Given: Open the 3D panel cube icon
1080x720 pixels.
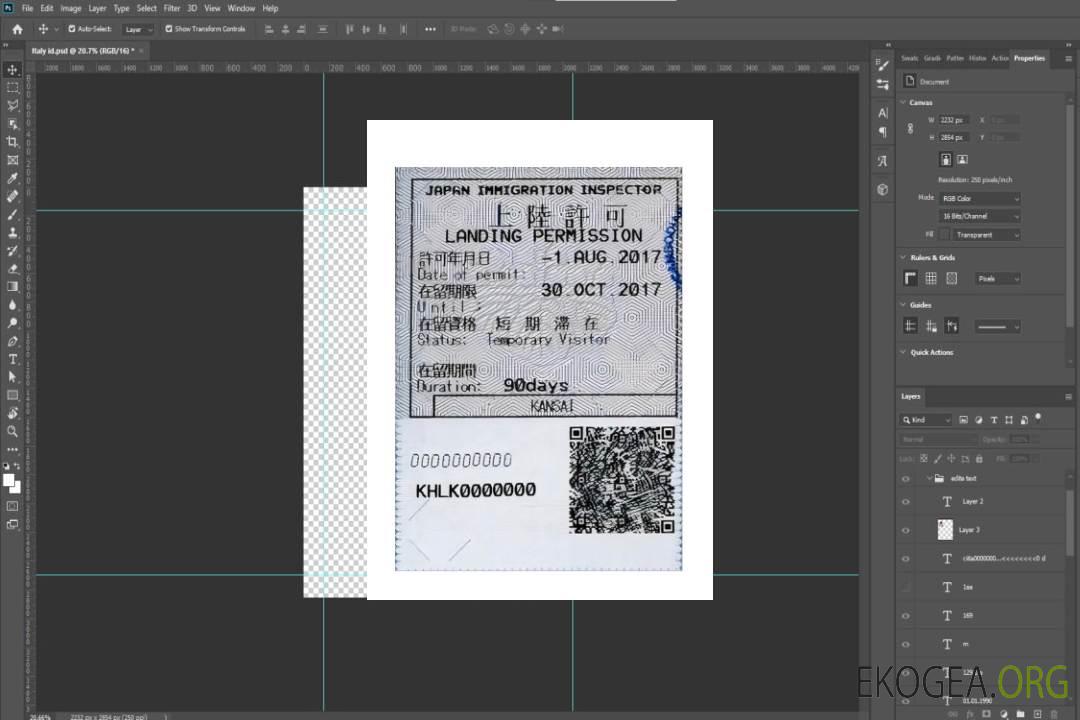Looking at the screenshot, I should click(883, 189).
